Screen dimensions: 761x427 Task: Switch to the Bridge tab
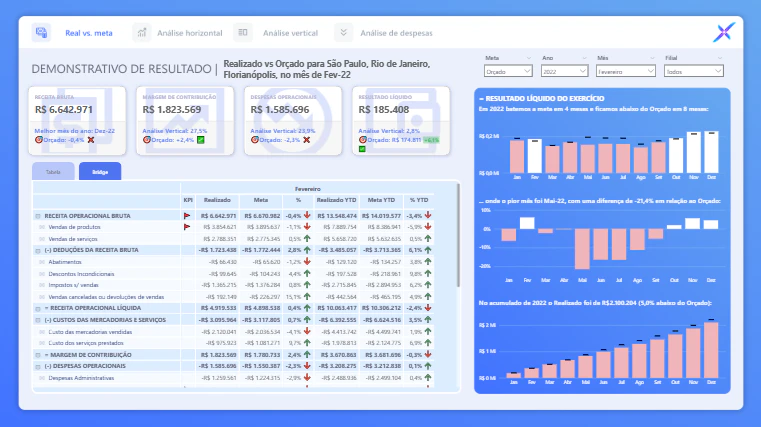[x=100, y=172]
